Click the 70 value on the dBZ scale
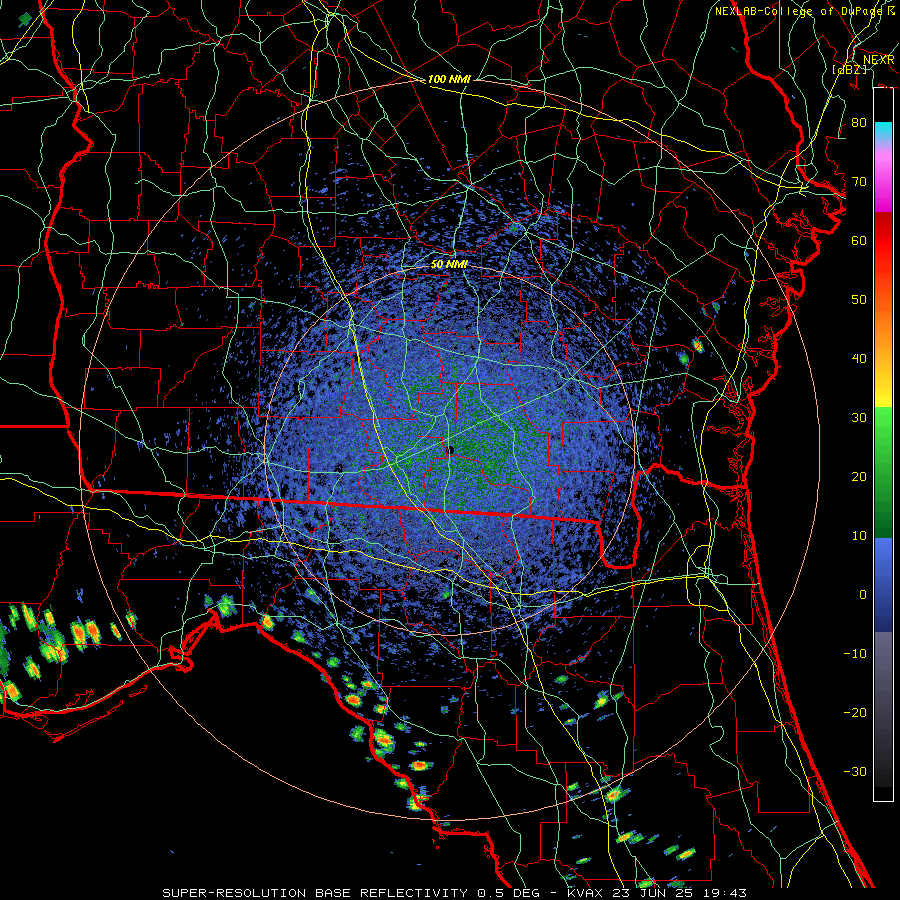The image size is (900, 900). 859,181
